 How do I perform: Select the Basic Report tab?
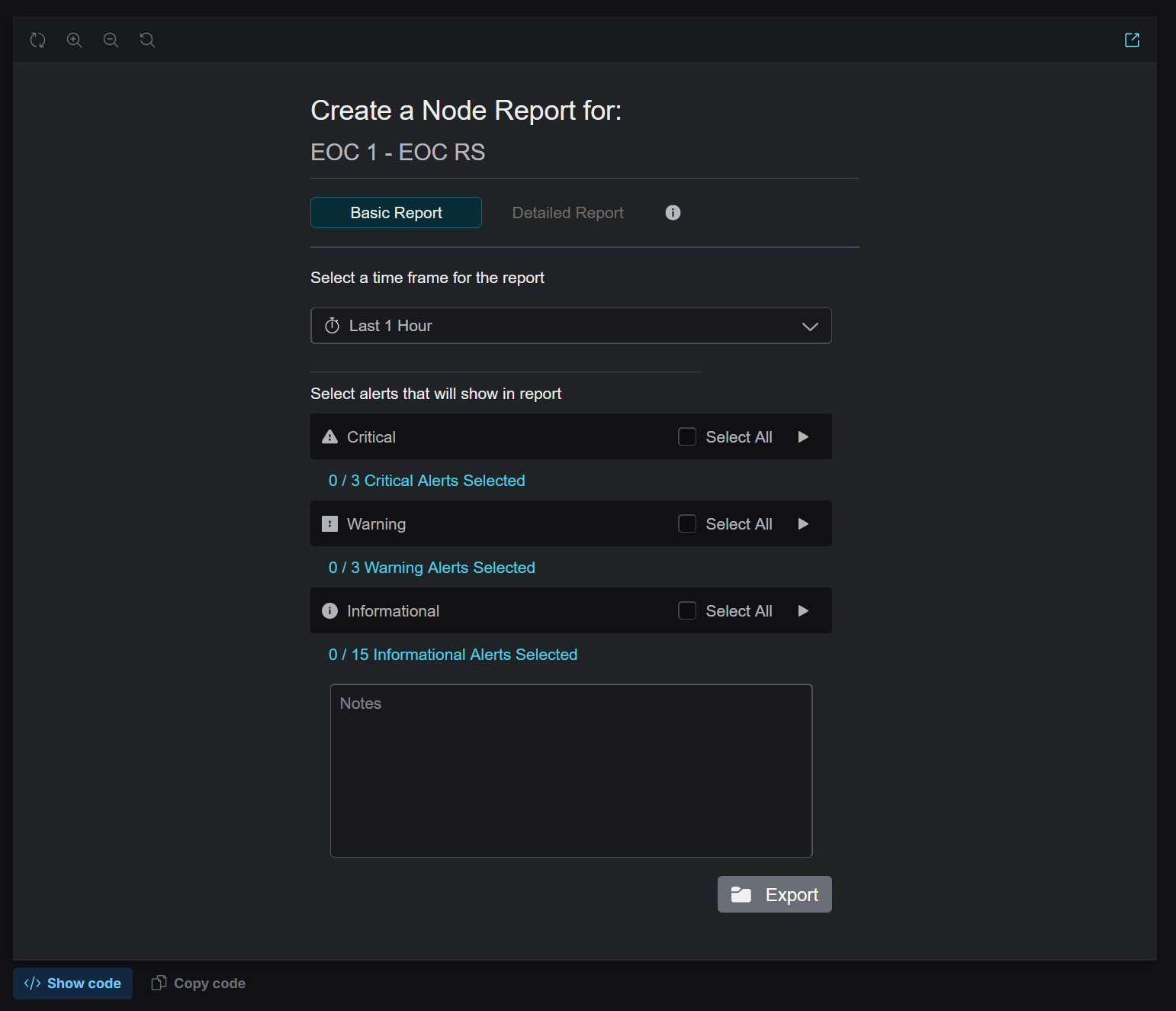click(x=396, y=213)
